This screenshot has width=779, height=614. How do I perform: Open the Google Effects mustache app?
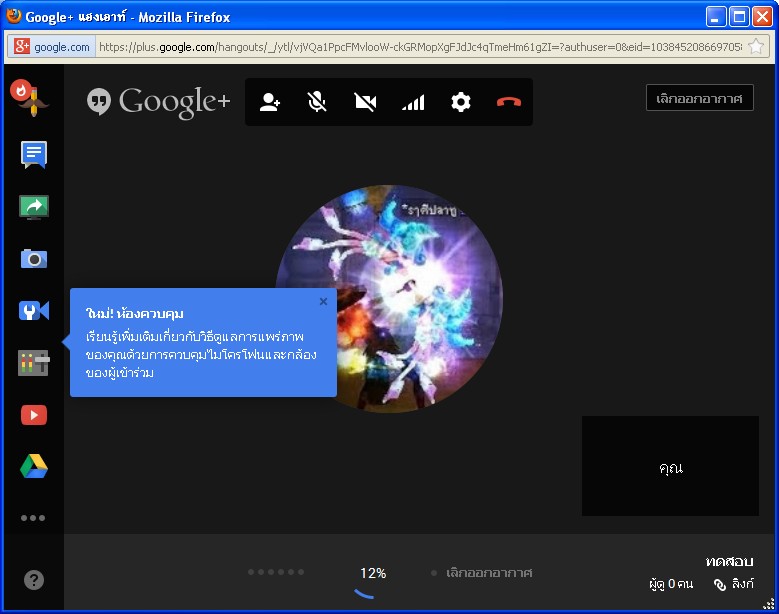[30, 98]
